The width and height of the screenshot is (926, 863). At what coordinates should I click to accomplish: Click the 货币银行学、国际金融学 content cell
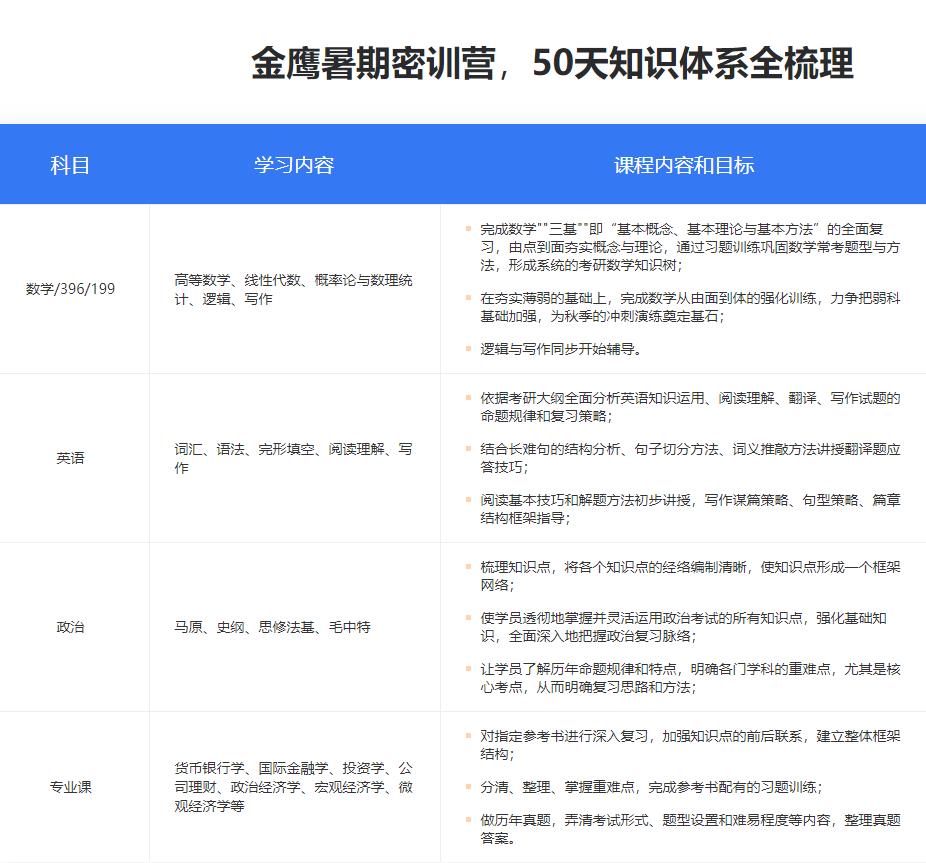pyautogui.click(x=293, y=789)
